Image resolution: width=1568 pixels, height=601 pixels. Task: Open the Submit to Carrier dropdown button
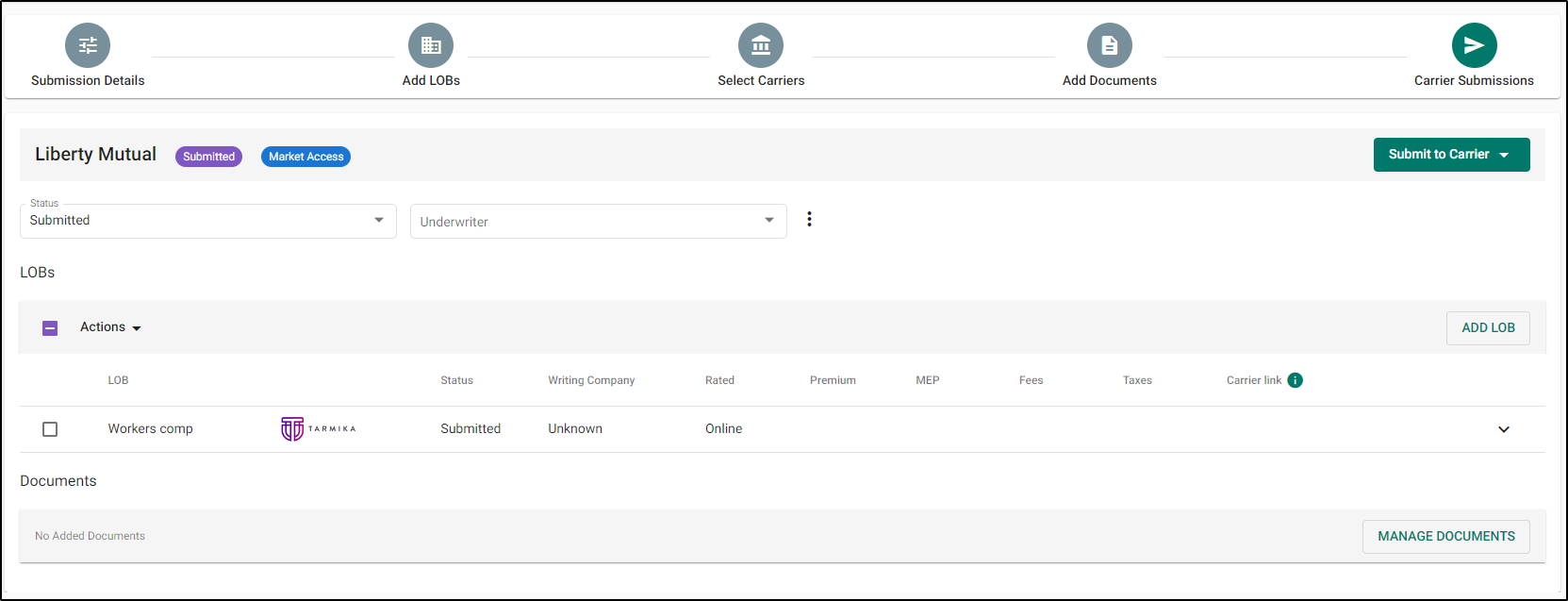(1452, 155)
